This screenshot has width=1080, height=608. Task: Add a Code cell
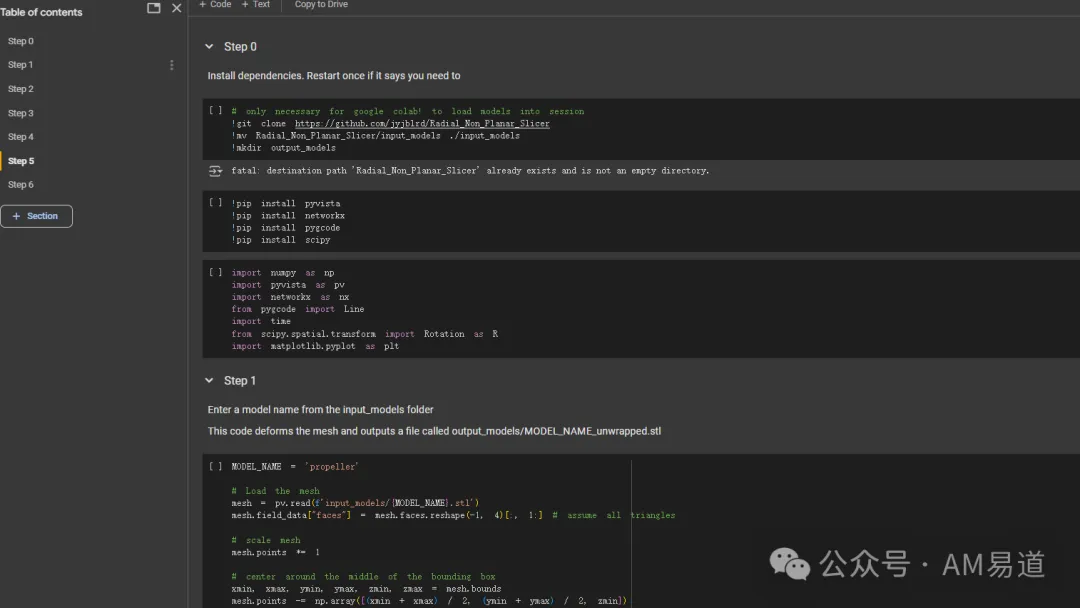(x=215, y=4)
